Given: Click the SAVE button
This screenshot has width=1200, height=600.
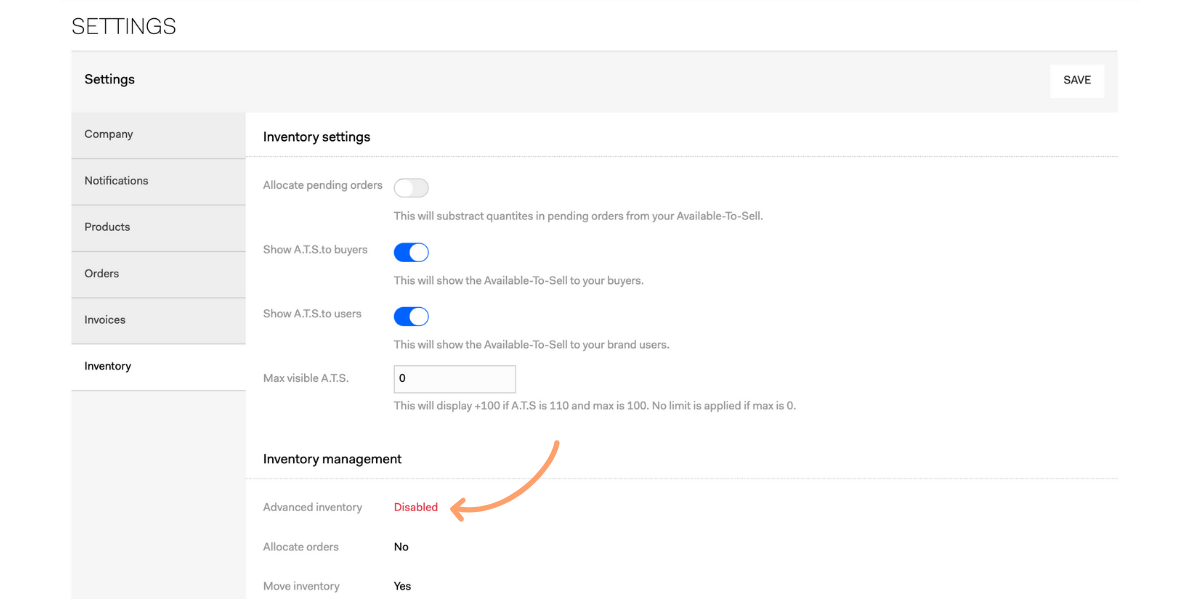Looking at the screenshot, I should click(x=1077, y=80).
